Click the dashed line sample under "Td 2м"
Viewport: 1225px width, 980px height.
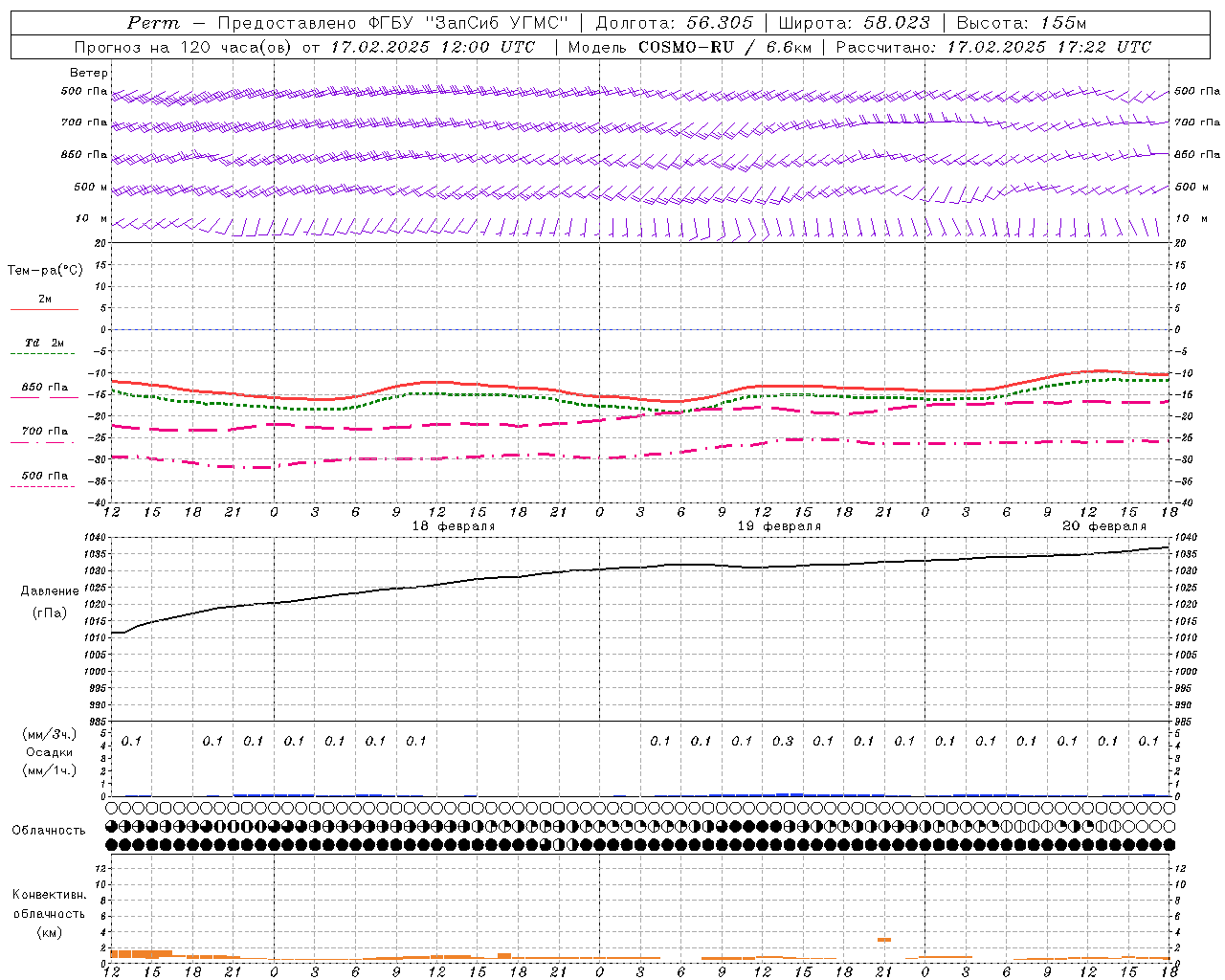(43, 354)
